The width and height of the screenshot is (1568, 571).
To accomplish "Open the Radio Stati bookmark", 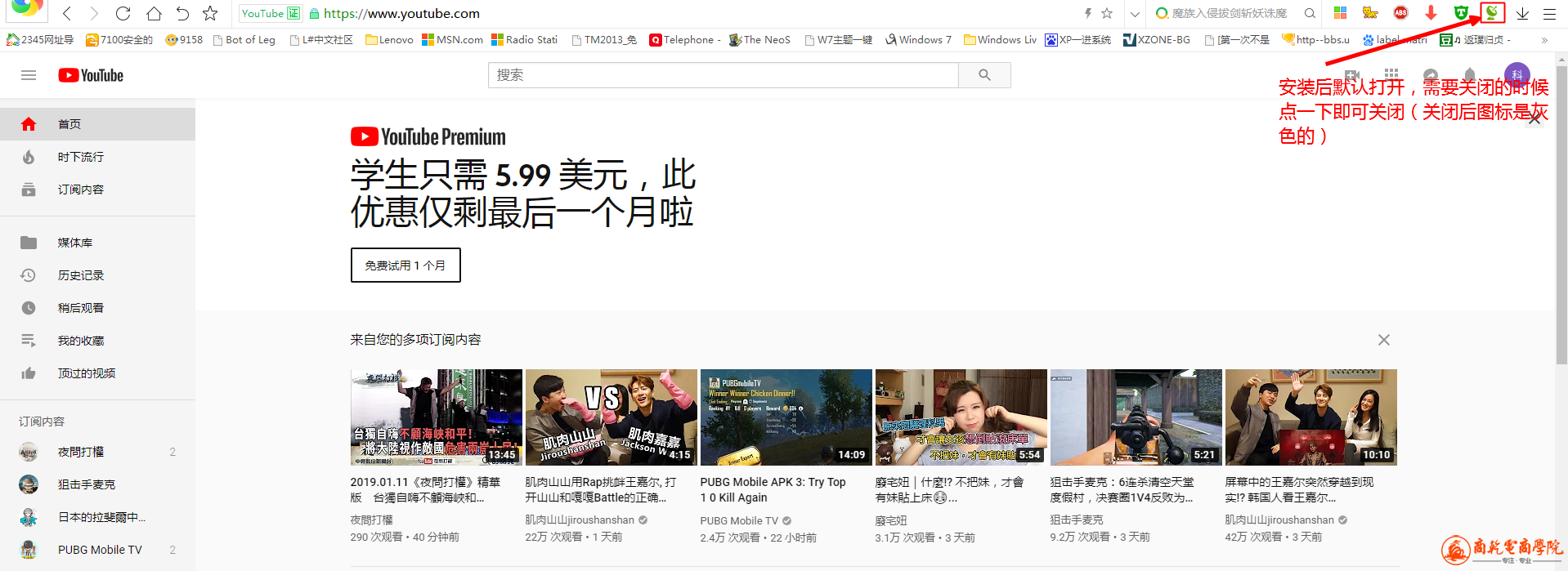I will [x=525, y=39].
